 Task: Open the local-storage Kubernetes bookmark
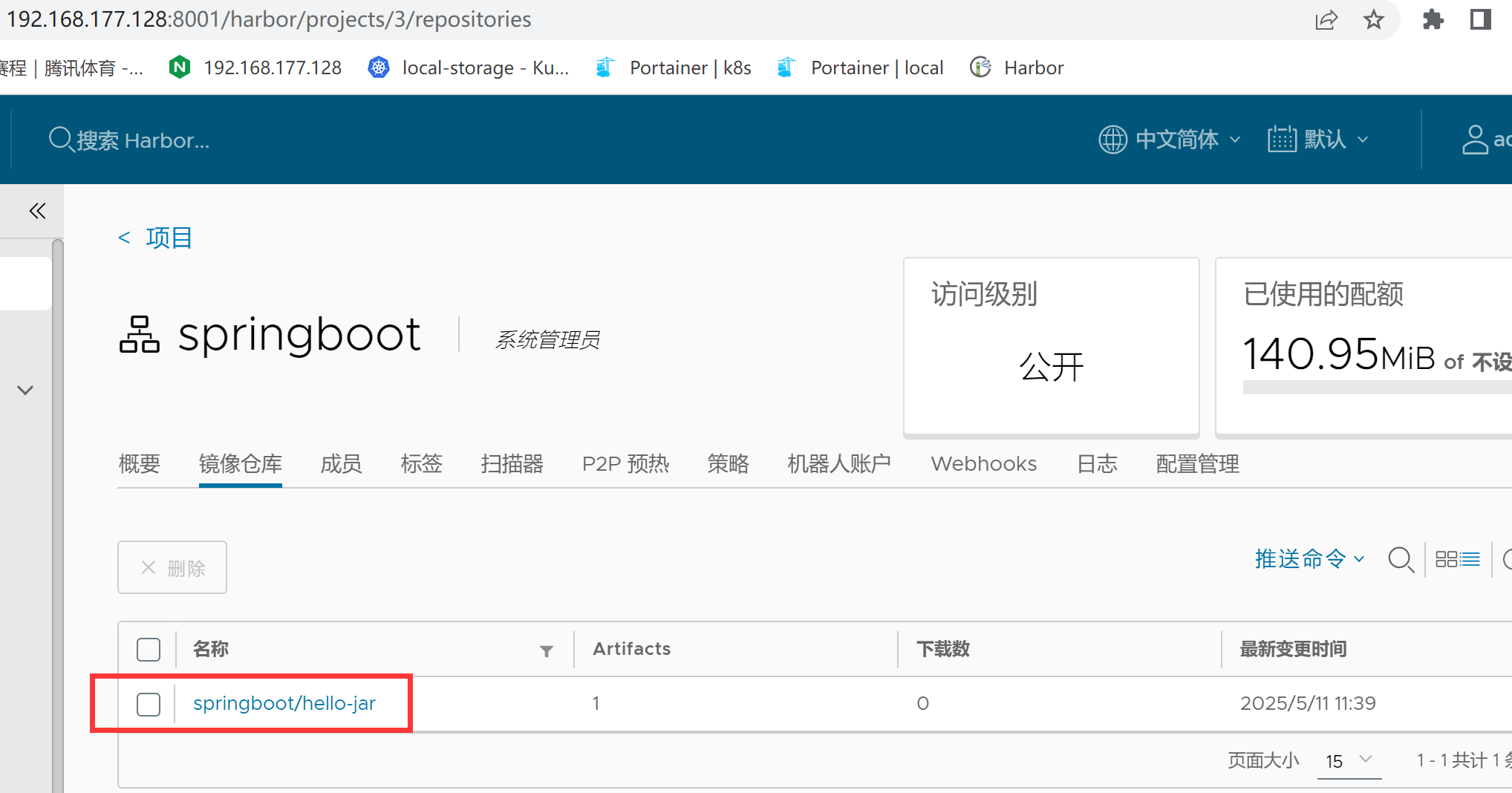coord(469,68)
